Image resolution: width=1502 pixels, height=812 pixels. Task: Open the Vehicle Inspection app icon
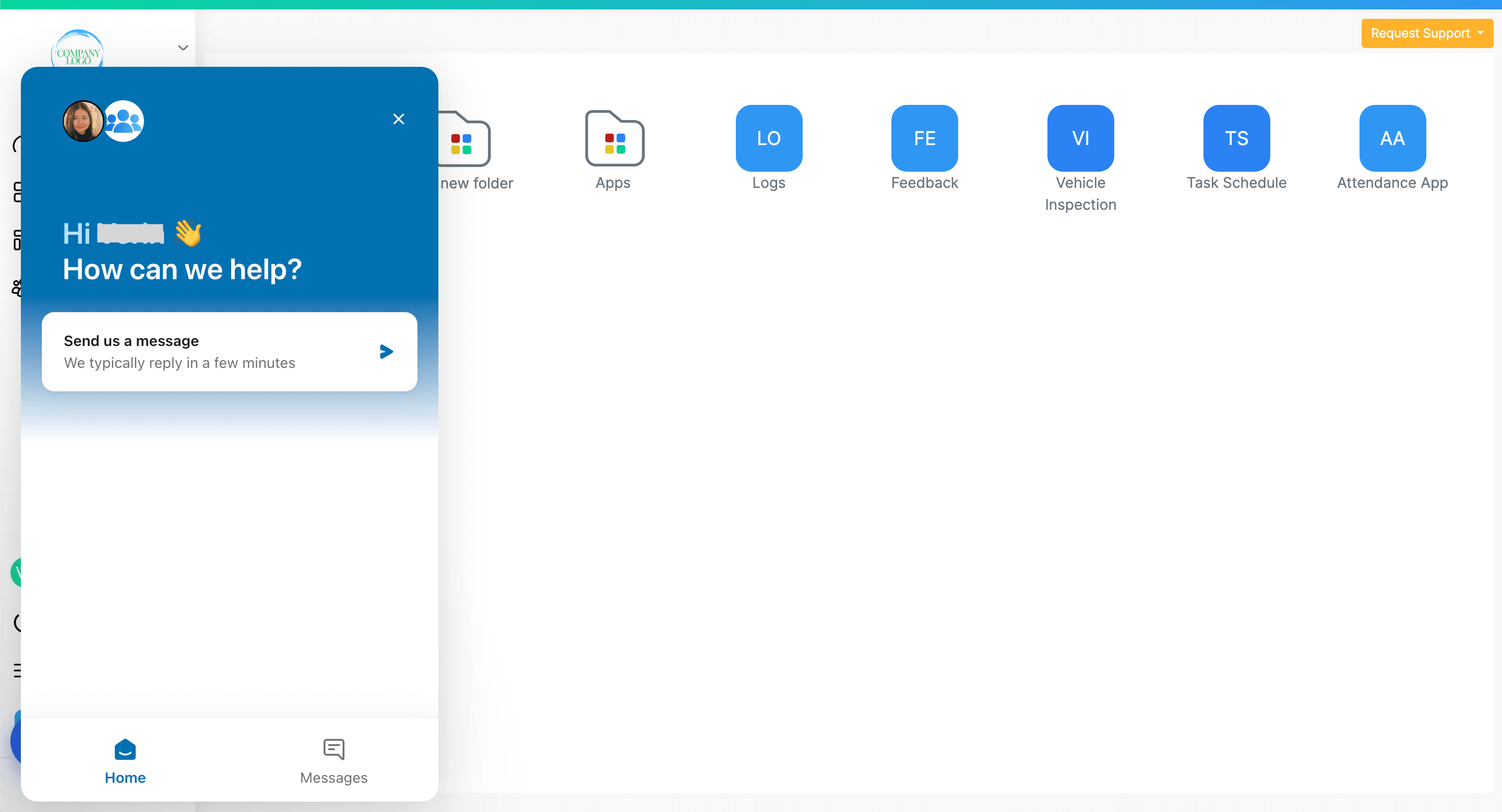(x=1080, y=138)
